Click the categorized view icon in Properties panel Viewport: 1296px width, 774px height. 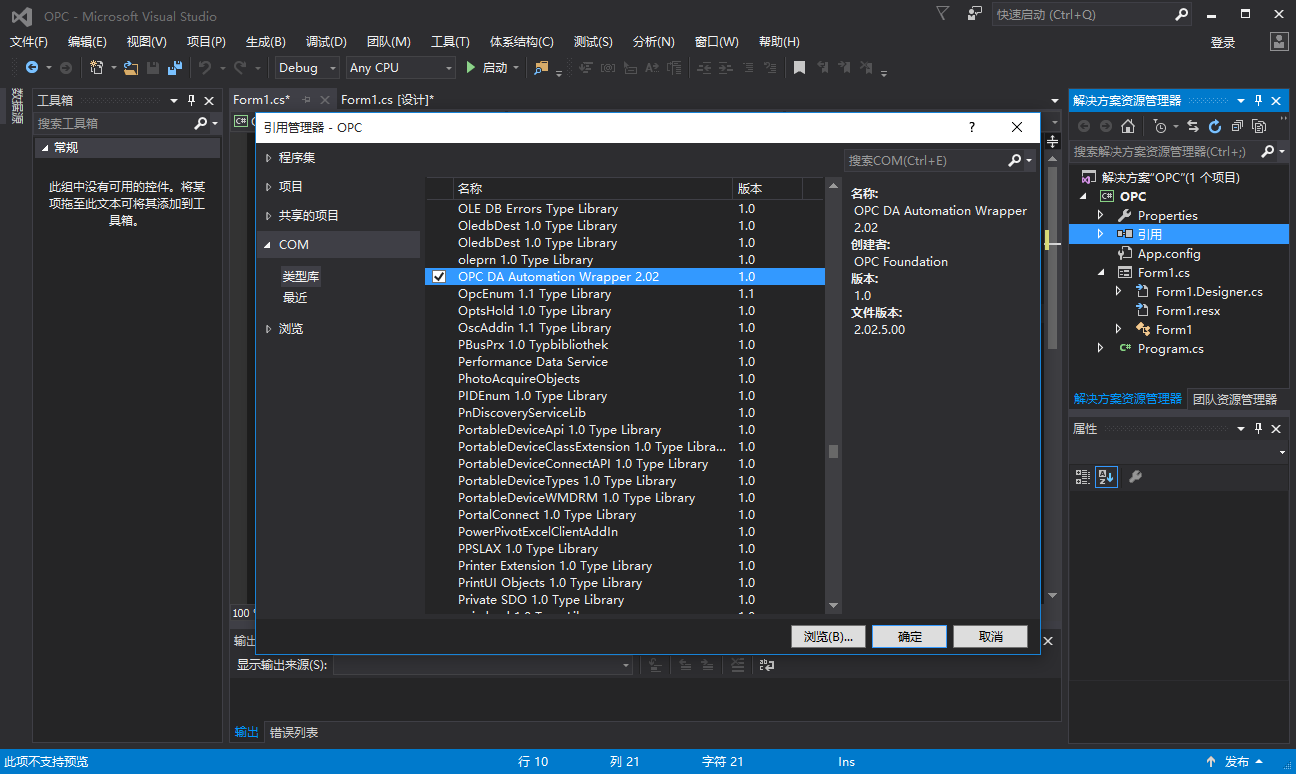[1083, 477]
